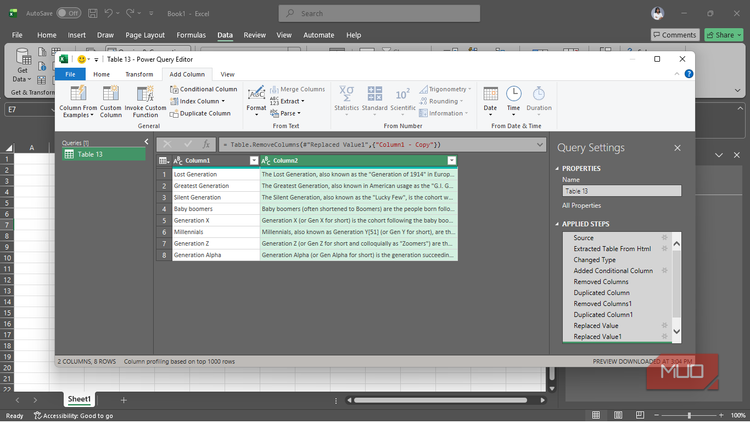Expand the formula bar
Viewport: 750px width, 422px height.
540,144
